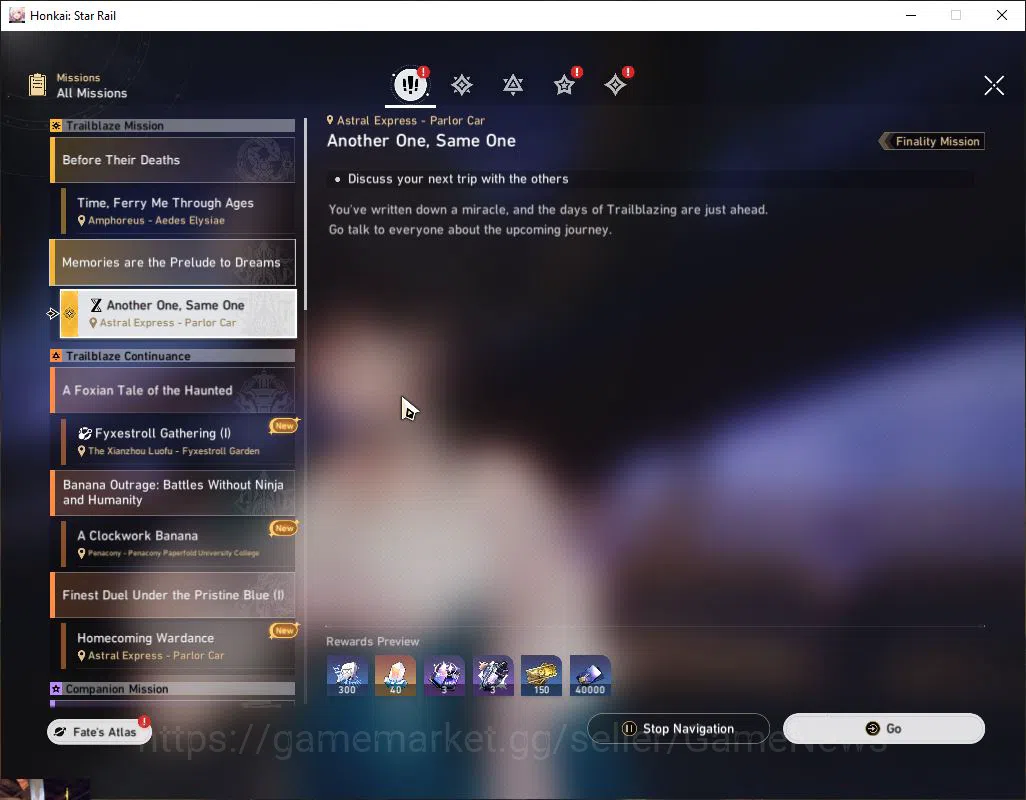Select the Homecoming Wardance mission
The image size is (1026, 800).
178,646
